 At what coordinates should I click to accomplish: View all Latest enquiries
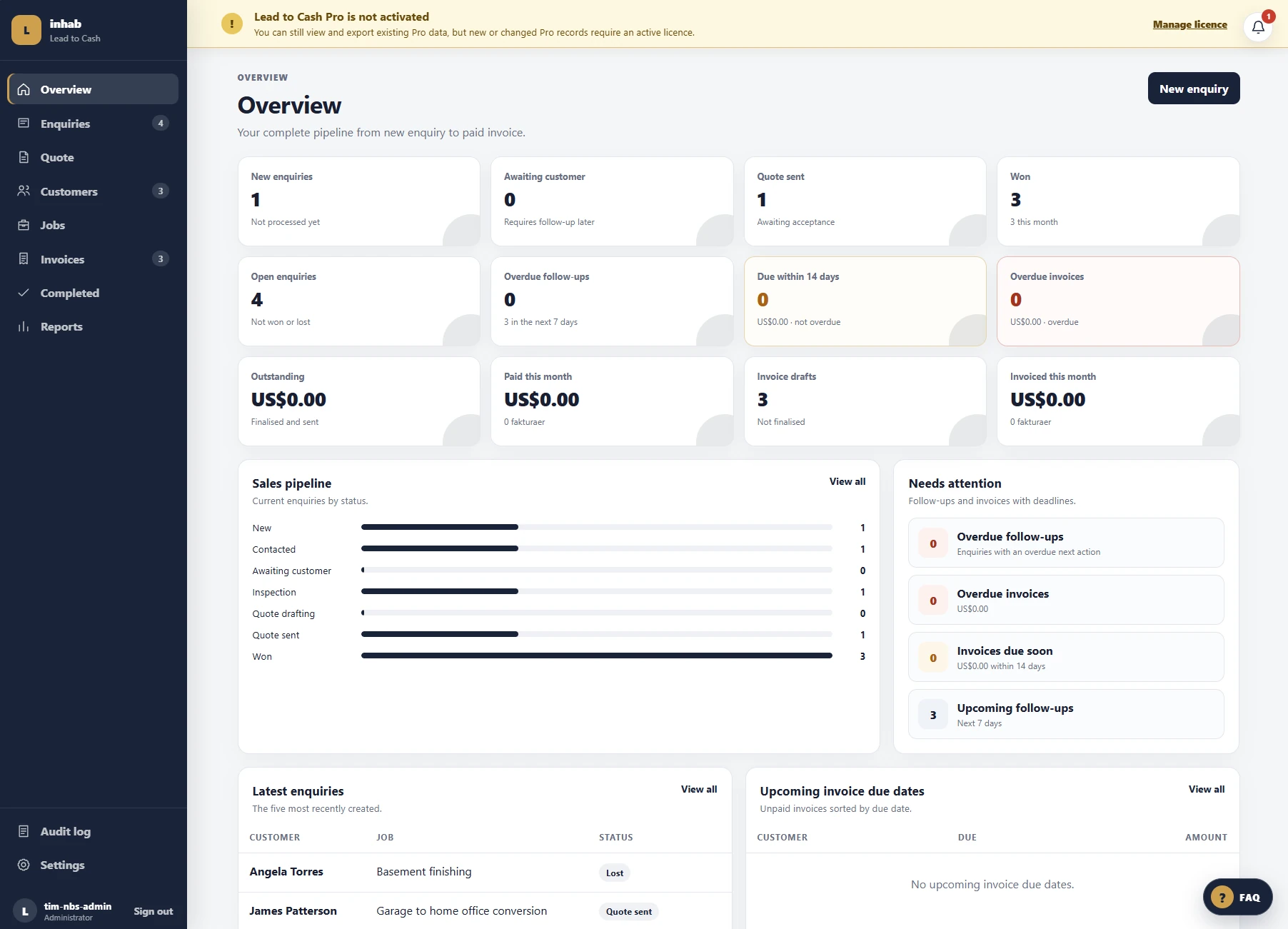[x=699, y=789]
